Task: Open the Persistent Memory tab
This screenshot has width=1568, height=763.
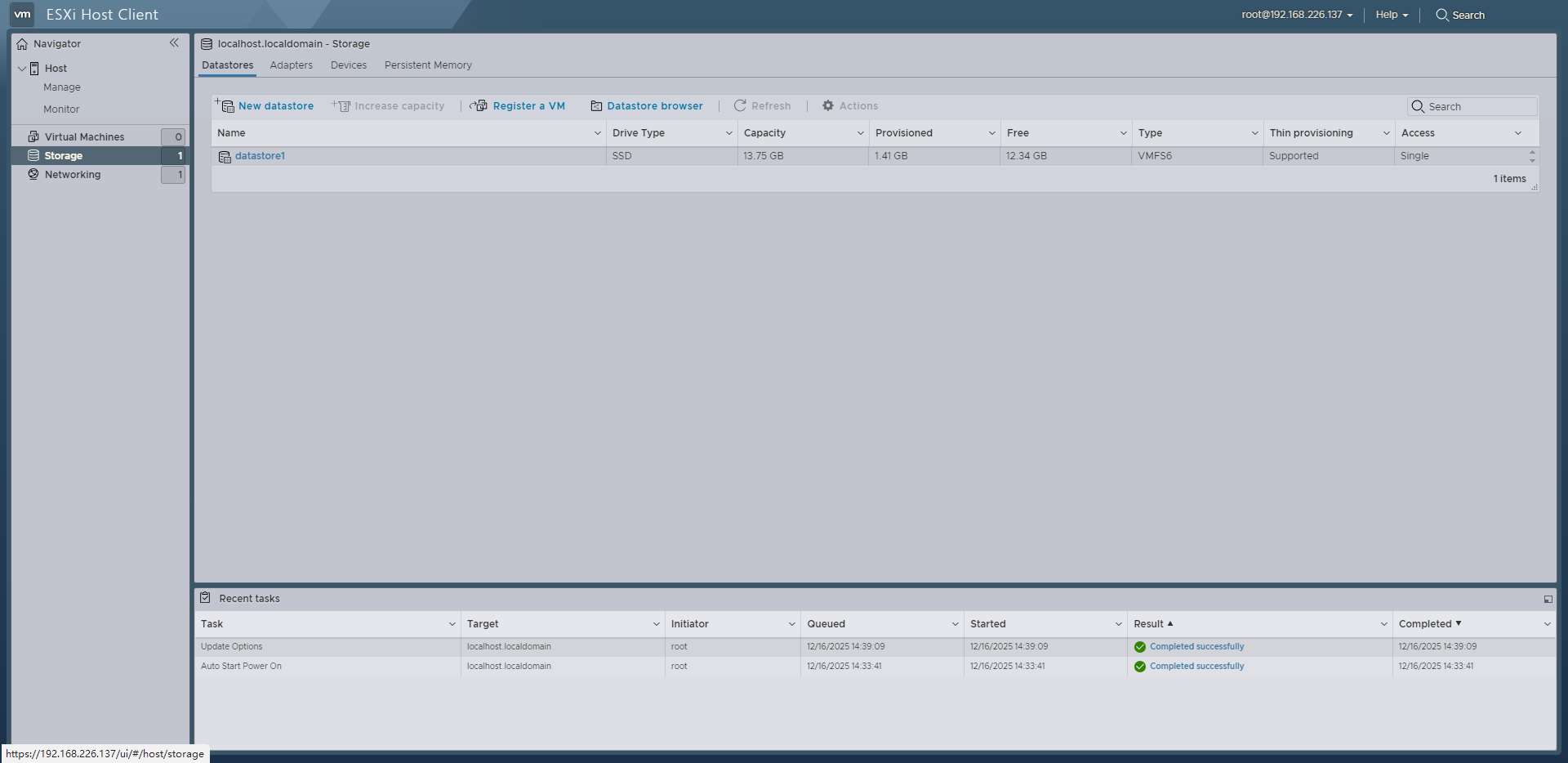Action: coord(427,65)
